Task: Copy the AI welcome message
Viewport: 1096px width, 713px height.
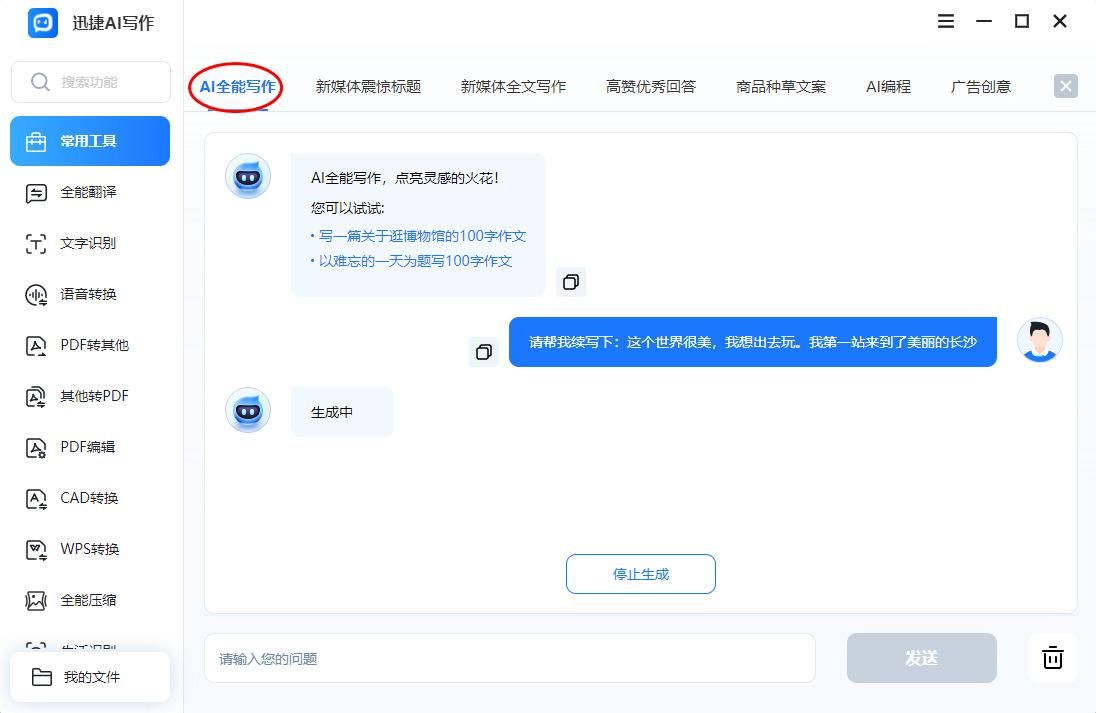Action: (571, 282)
